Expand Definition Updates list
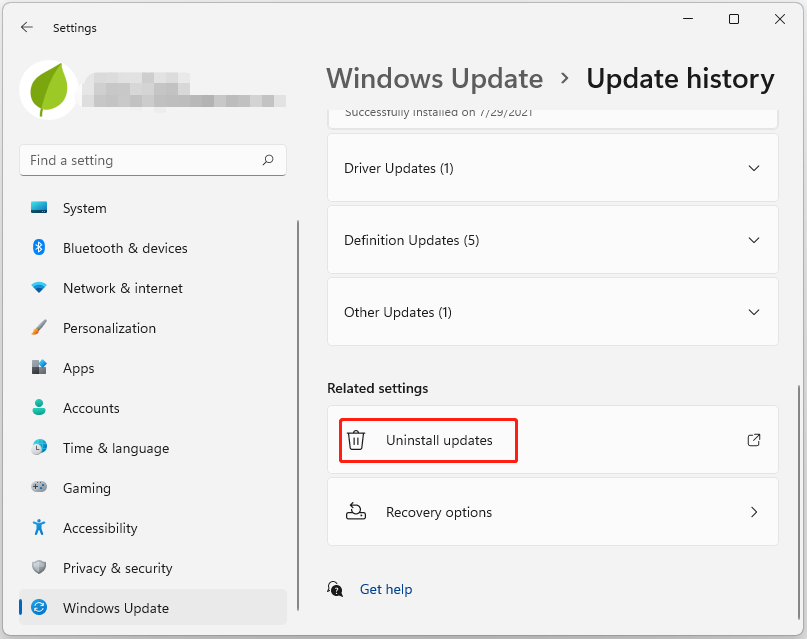 tap(553, 240)
